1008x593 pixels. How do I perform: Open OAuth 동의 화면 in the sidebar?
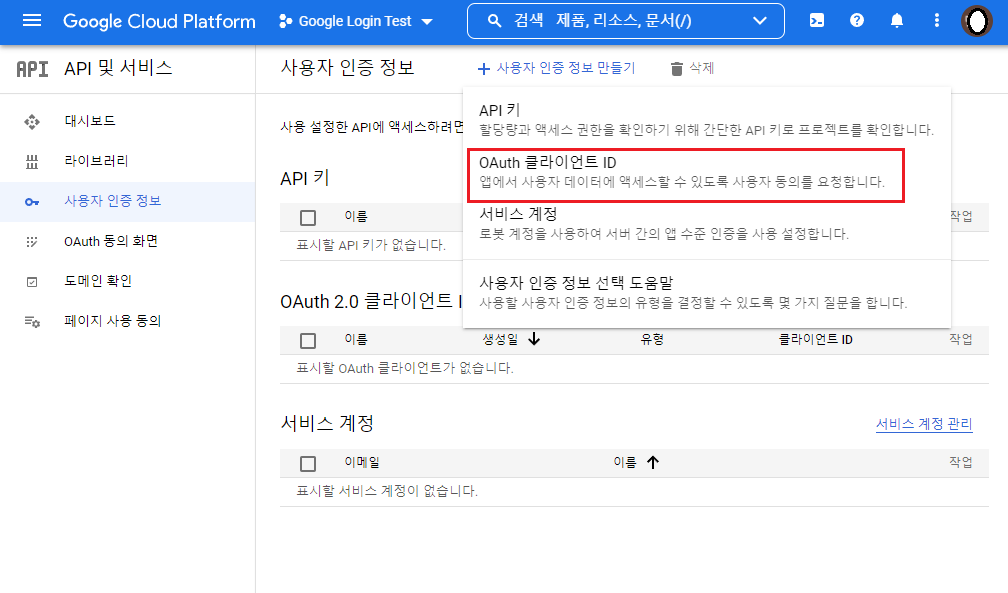pyautogui.click(x=111, y=241)
